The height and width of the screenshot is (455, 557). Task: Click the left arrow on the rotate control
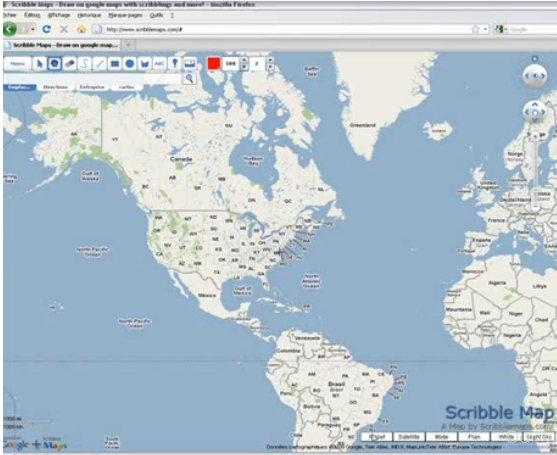click(527, 76)
